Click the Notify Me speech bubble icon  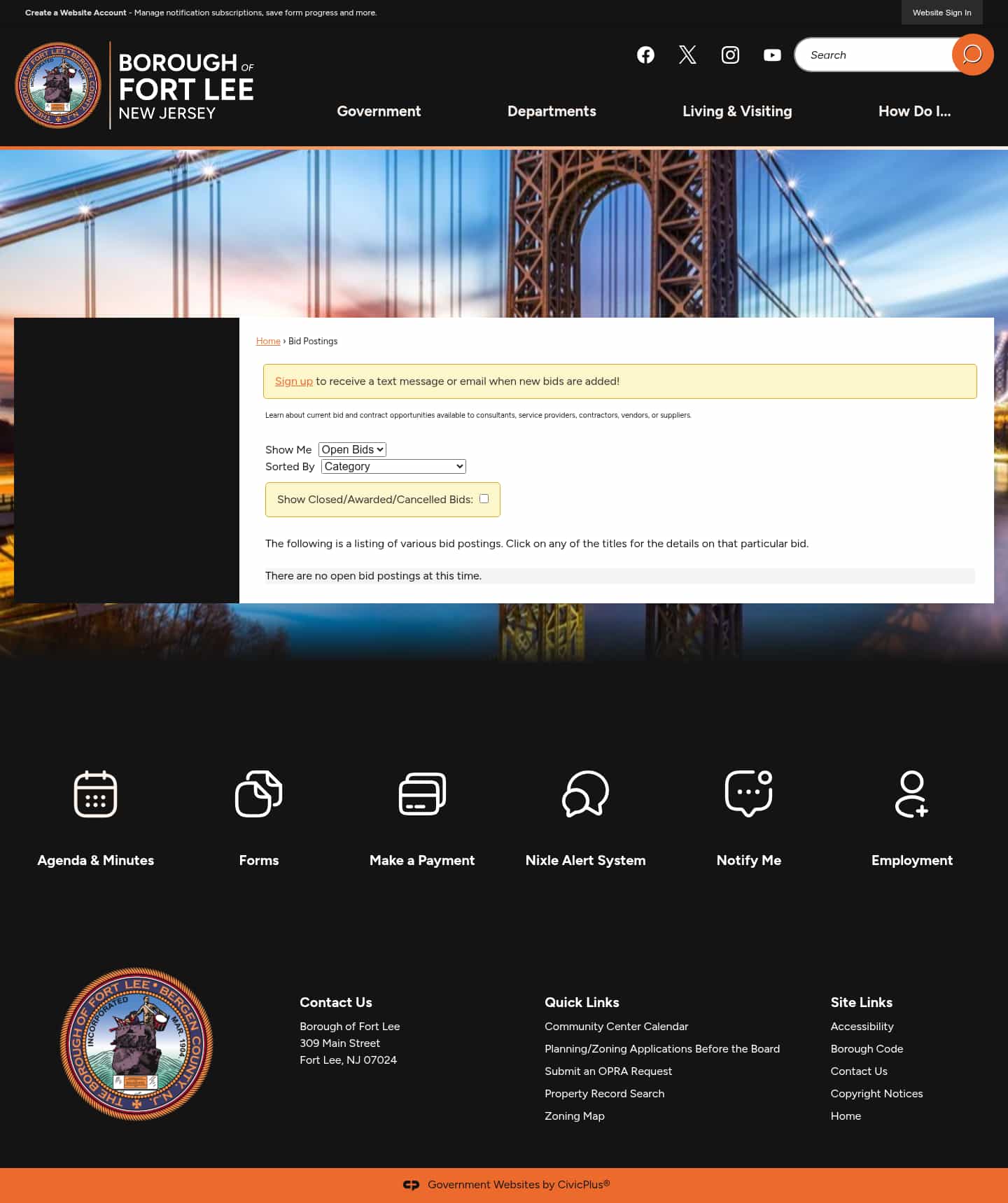point(748,794)
